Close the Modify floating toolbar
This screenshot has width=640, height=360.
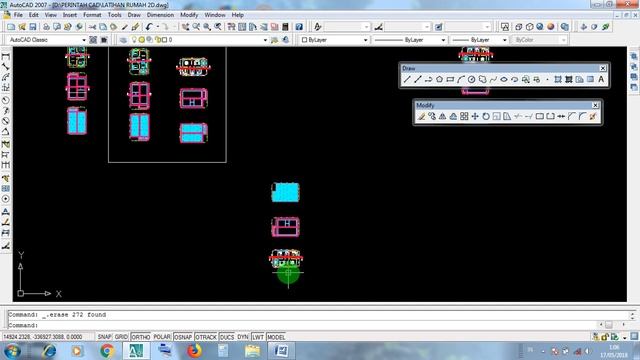click(x=595, y=105)
